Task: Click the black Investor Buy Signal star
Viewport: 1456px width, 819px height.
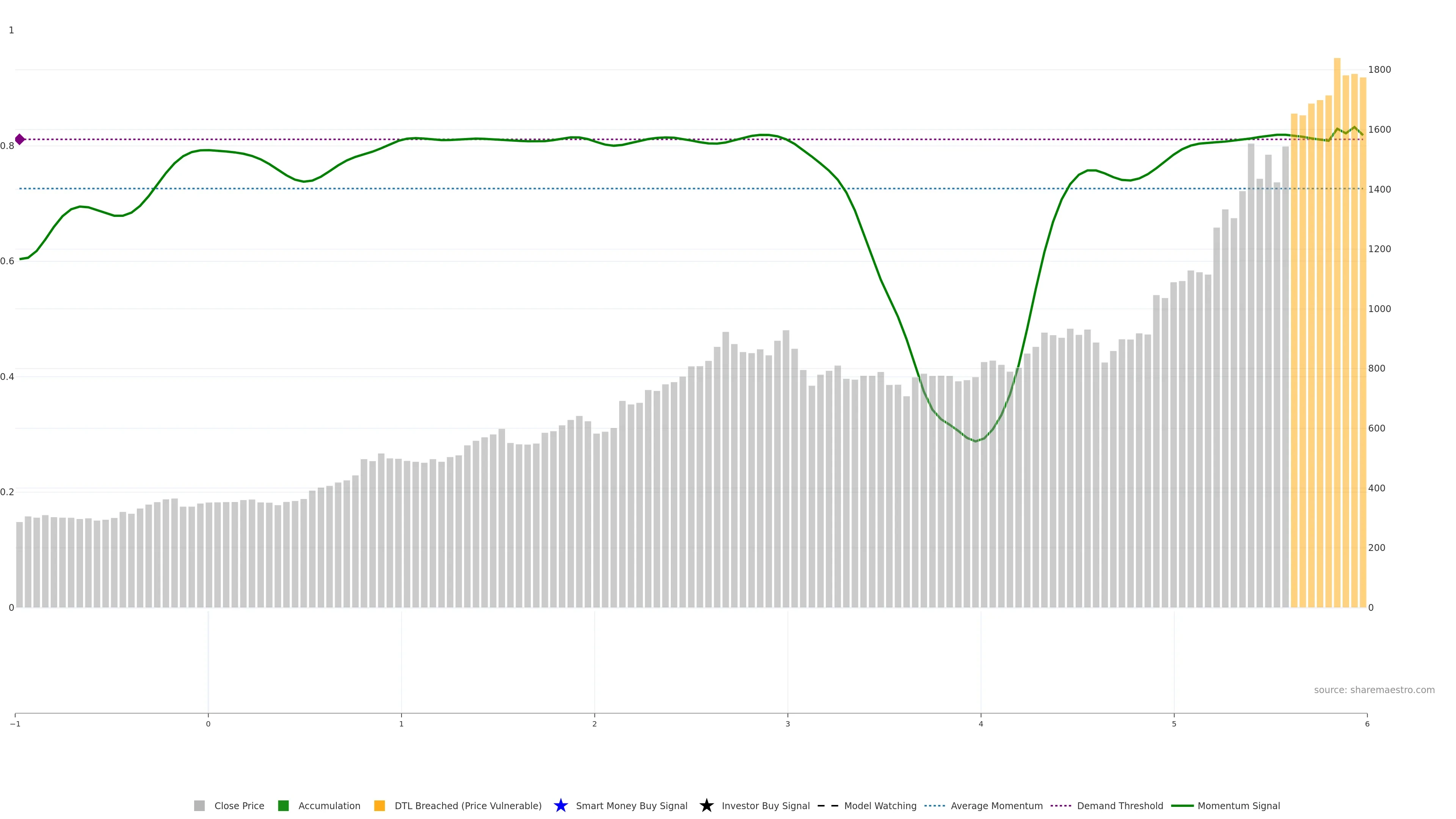Action: [x=706, y=805]
